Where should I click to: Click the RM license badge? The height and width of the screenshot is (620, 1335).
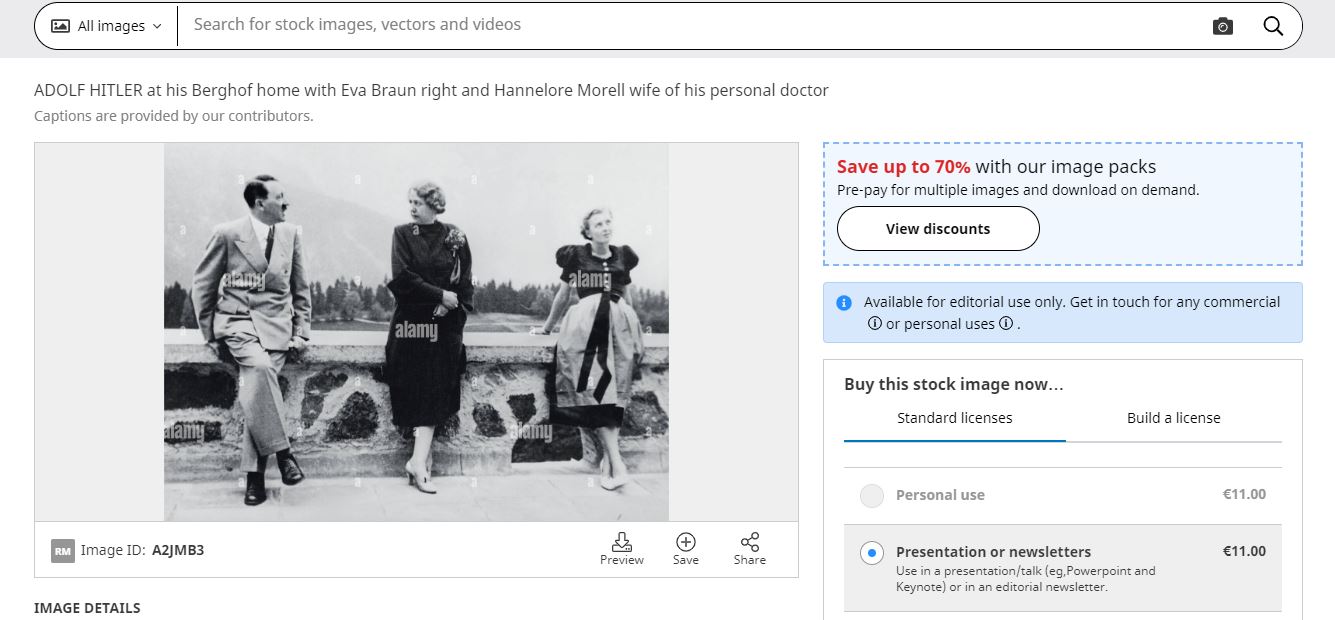(63, 550)
